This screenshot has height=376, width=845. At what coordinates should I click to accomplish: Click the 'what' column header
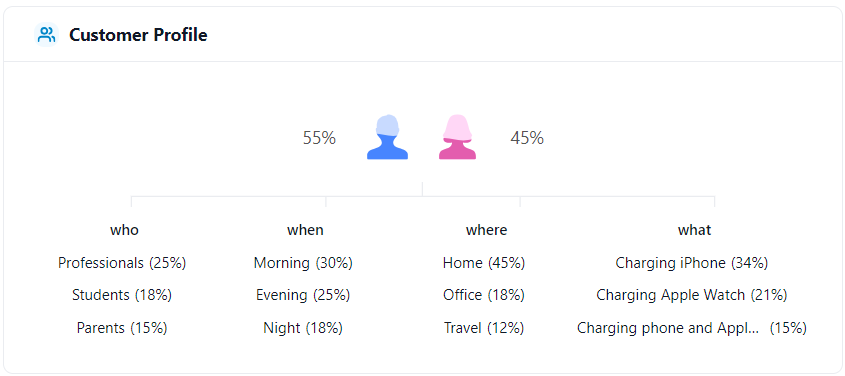click(695, 230)
